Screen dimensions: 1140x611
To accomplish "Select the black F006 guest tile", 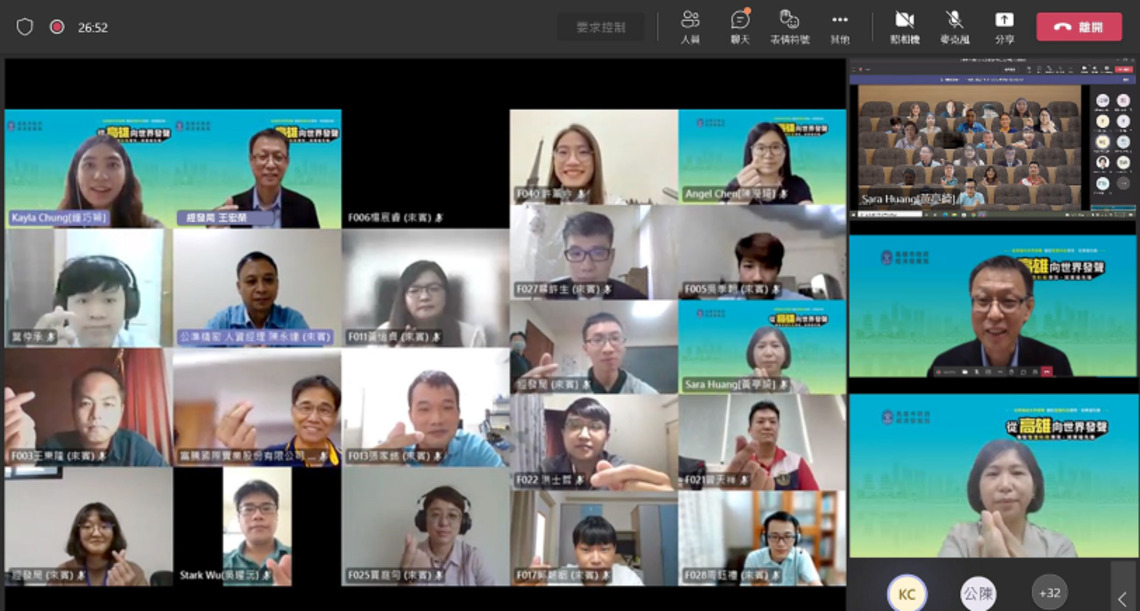I will [425, 169].
